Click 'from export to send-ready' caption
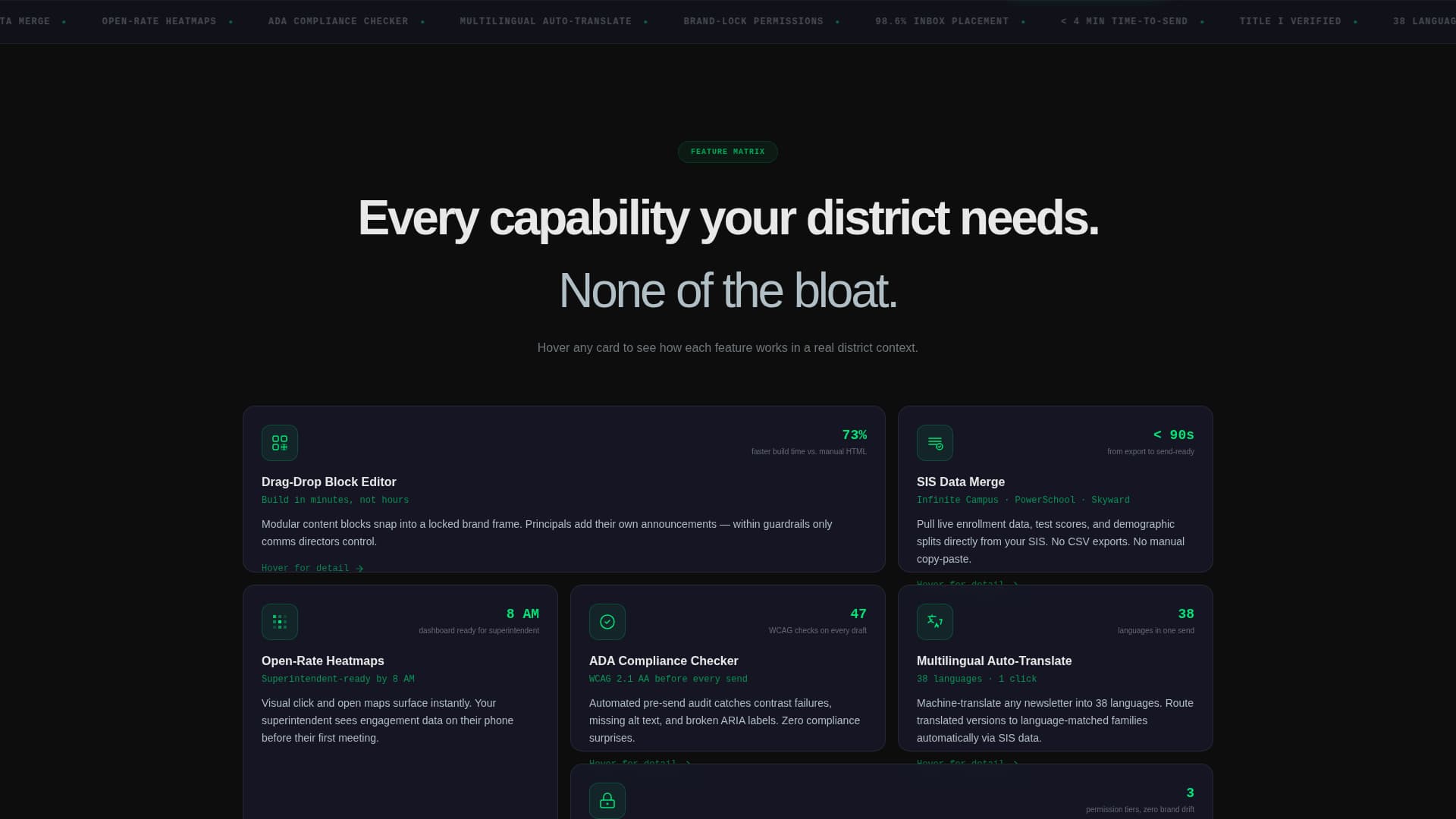1456x819 pixels. tap(1150, 452)
